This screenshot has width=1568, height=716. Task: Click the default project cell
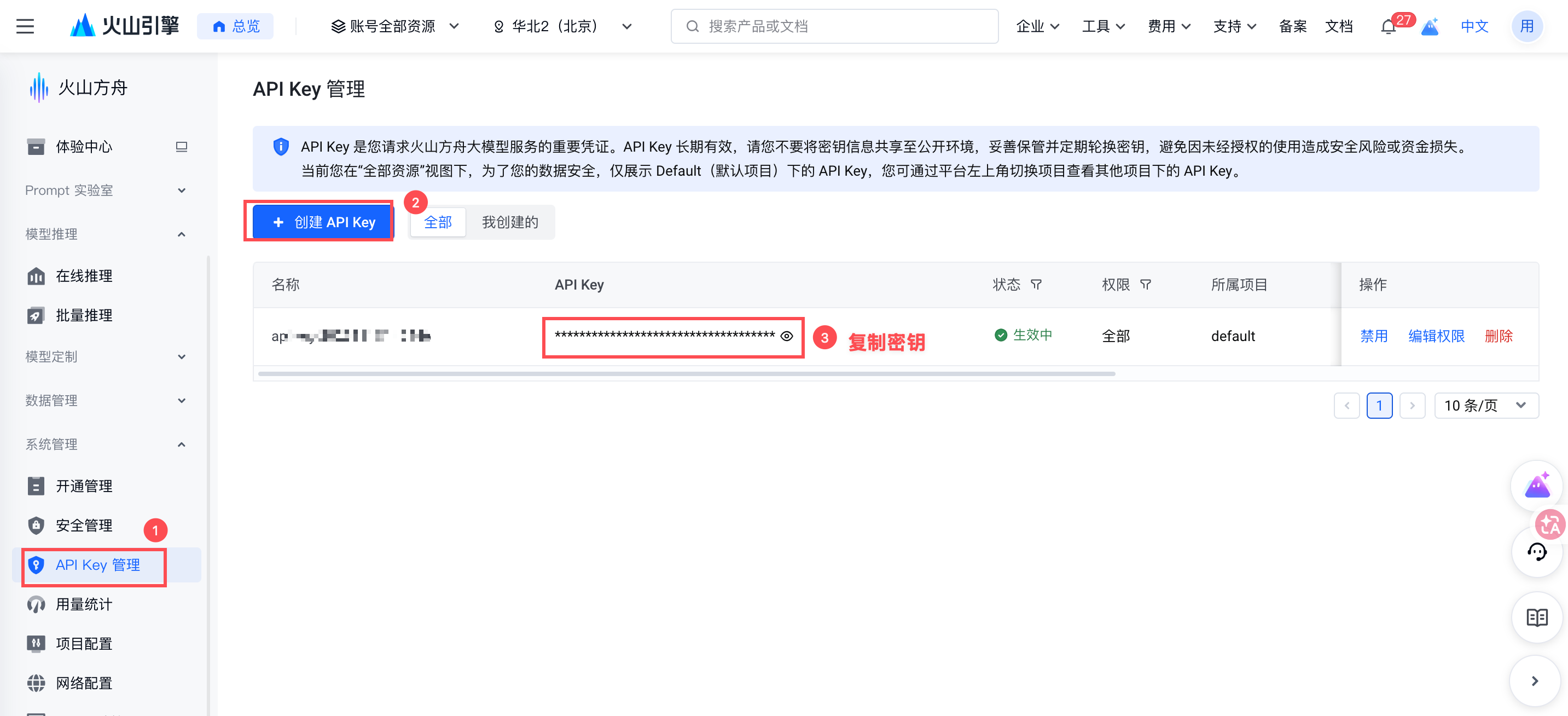pos(1233,336)
